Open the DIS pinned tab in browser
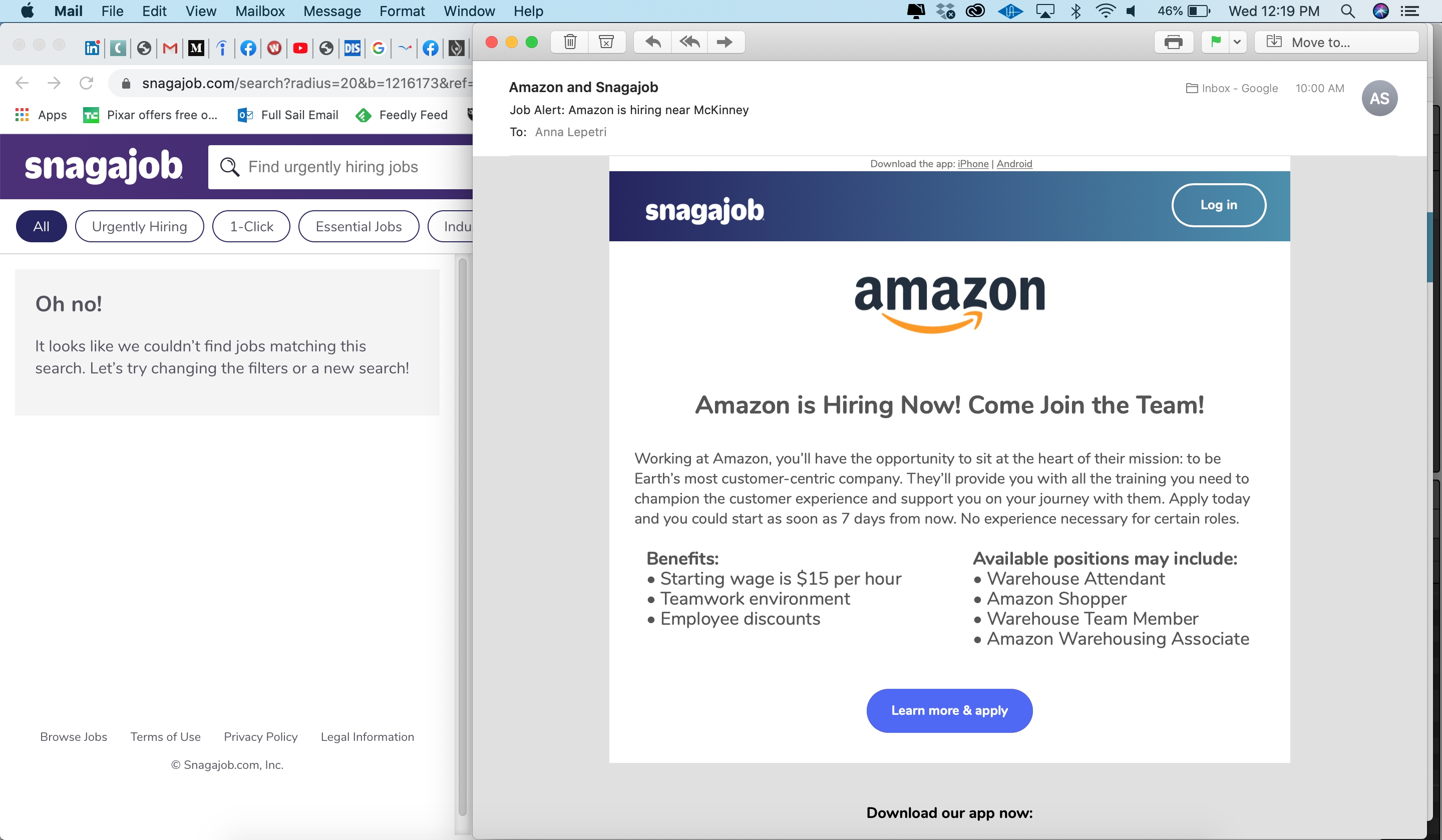This screenshot has height=840, width=1442. [352, 48]
